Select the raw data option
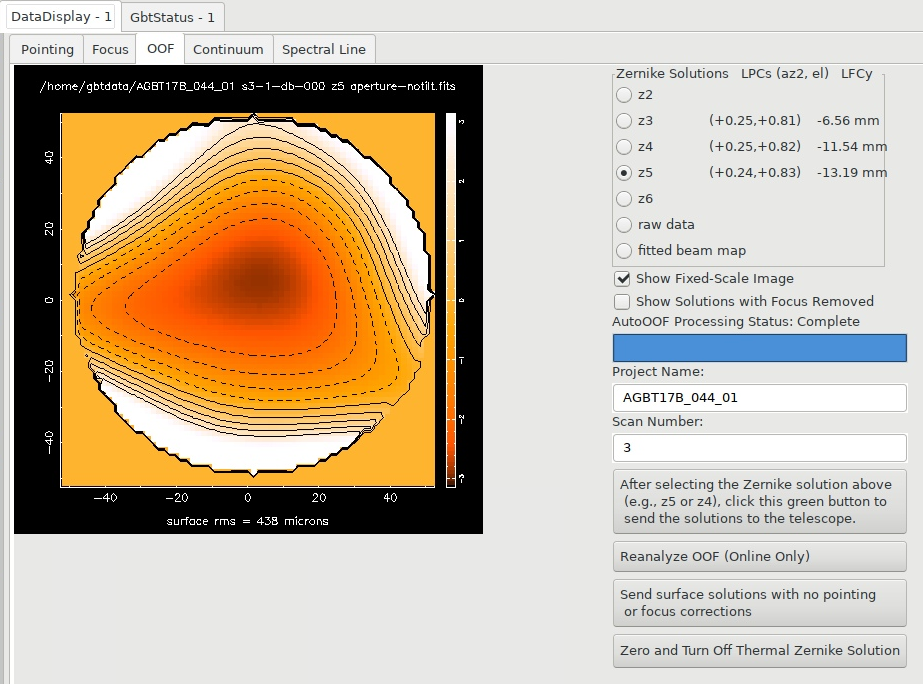 [x=623, y=224]
